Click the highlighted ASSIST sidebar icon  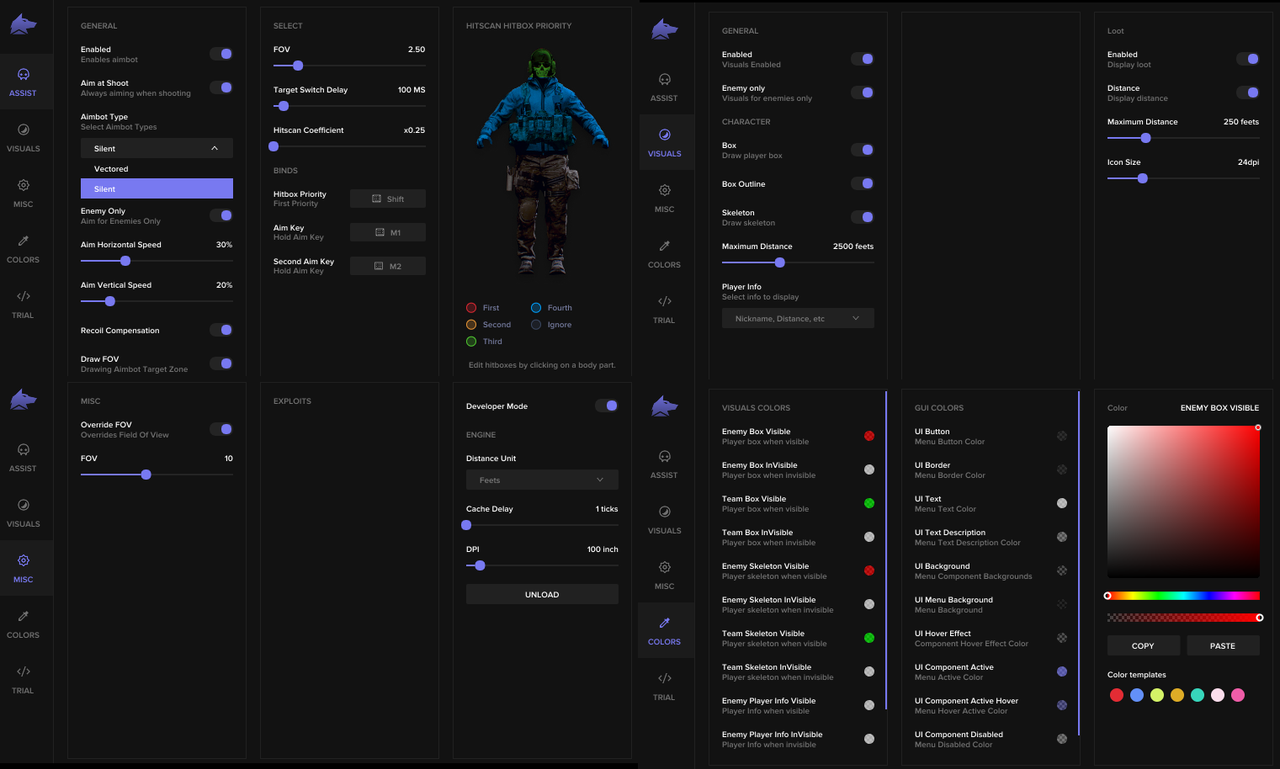[23, 75]
